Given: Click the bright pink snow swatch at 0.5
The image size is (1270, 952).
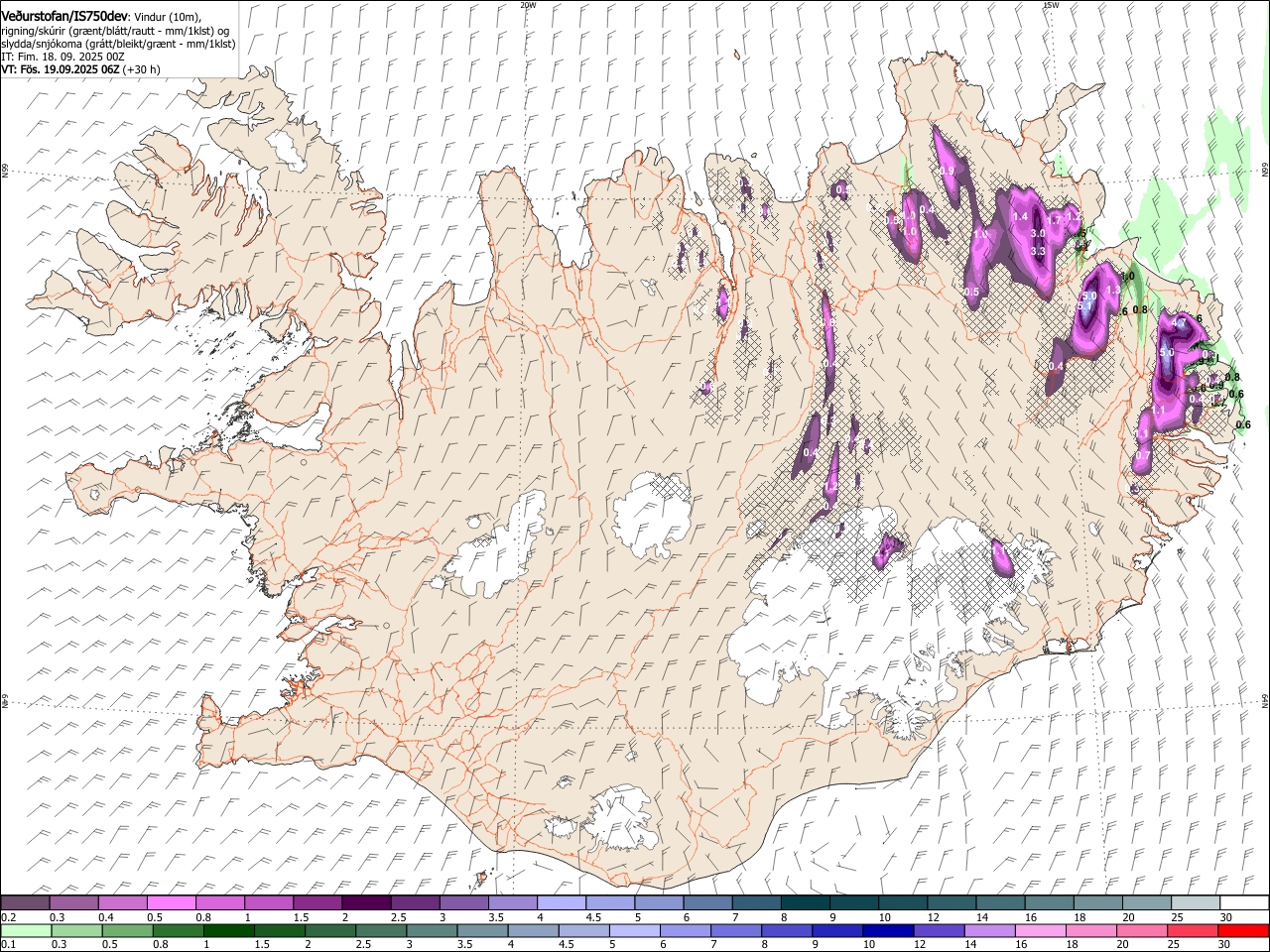Looking at the screenshot, I should click(172, 903).
